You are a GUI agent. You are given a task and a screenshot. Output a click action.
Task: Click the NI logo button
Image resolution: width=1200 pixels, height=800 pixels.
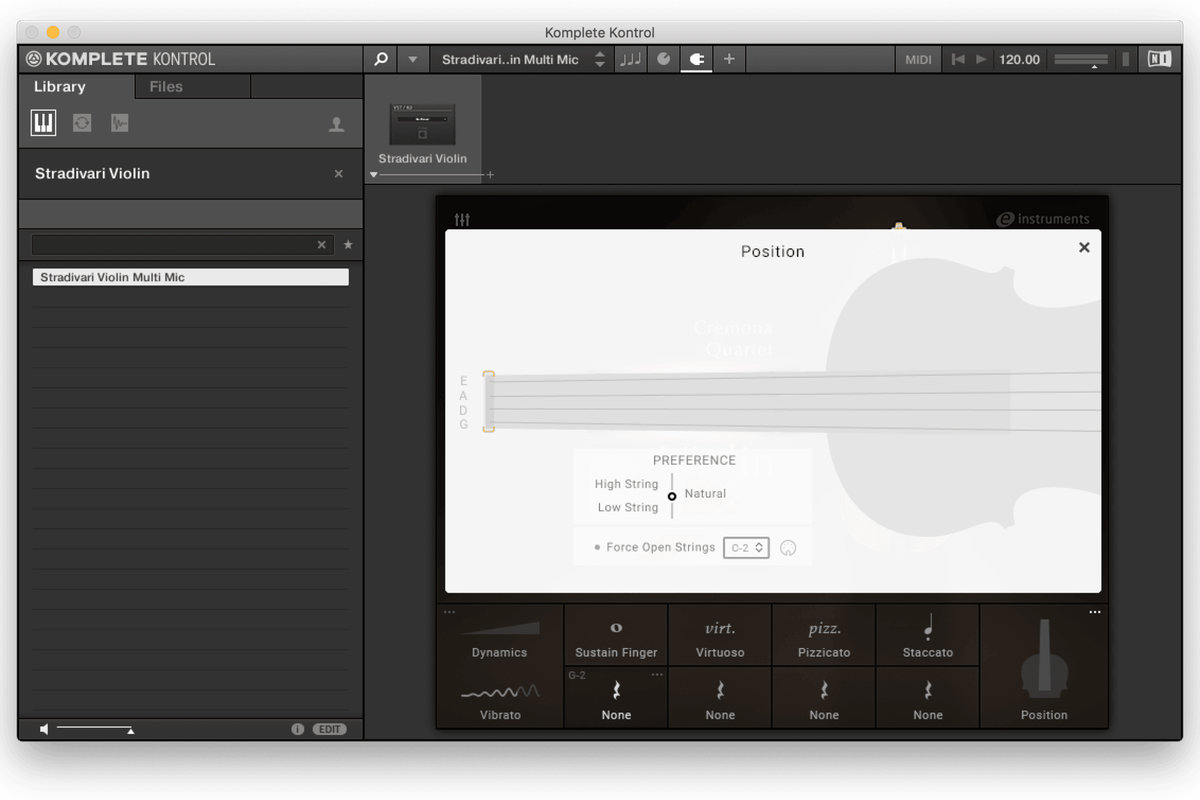1160,59
